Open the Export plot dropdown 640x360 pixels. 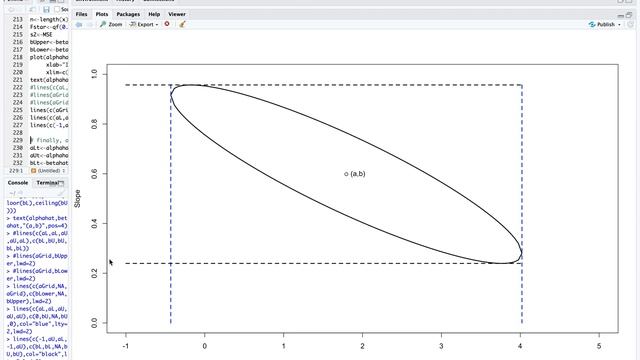144,24
